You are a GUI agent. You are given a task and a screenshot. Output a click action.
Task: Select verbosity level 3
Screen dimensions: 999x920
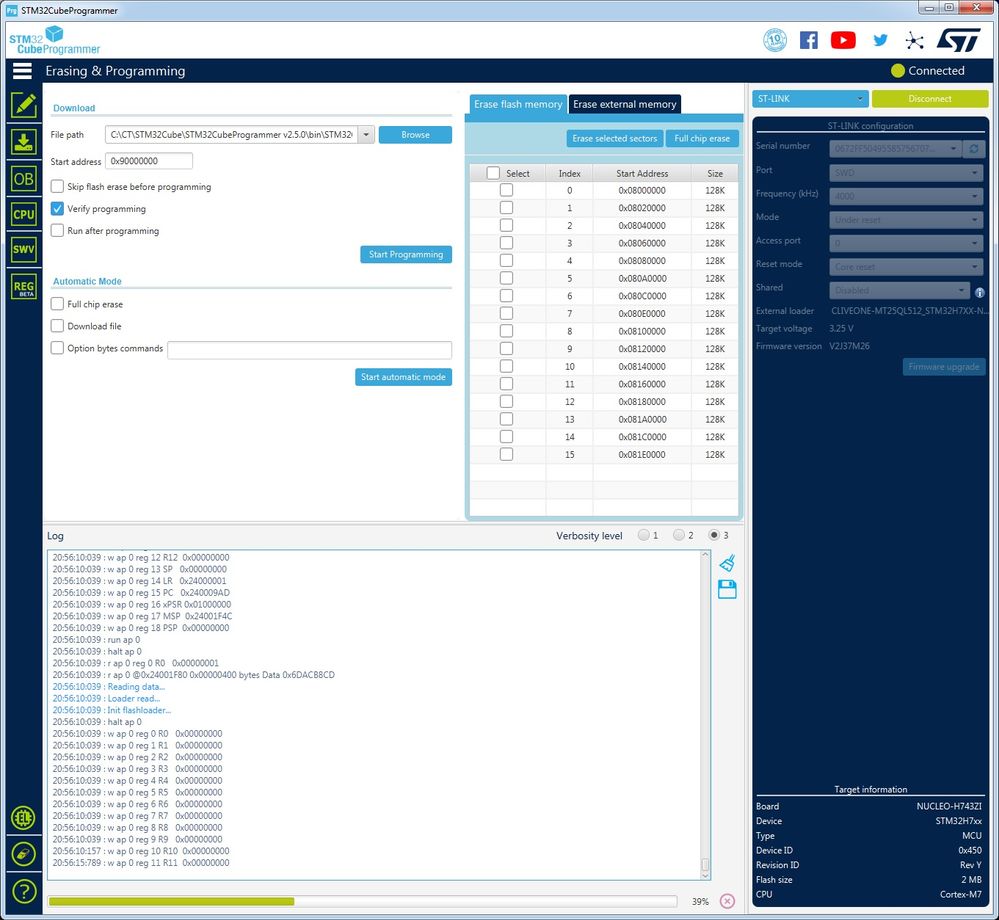714,535
